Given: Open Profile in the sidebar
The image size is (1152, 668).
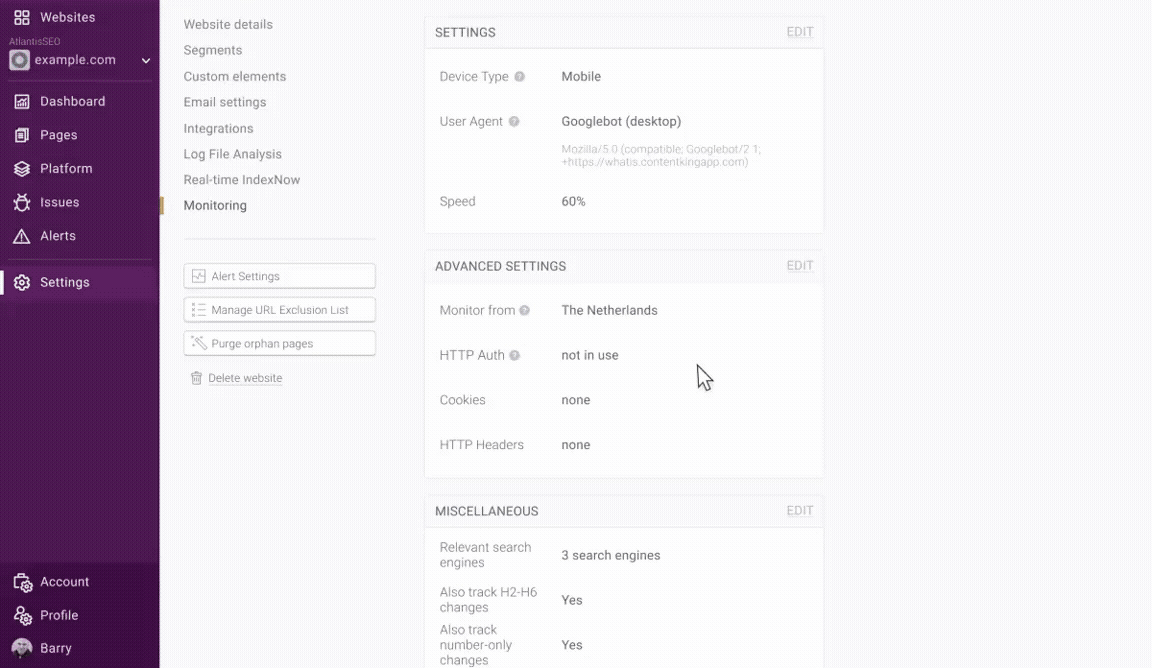Looking at the screenshot, I should 59,615.
